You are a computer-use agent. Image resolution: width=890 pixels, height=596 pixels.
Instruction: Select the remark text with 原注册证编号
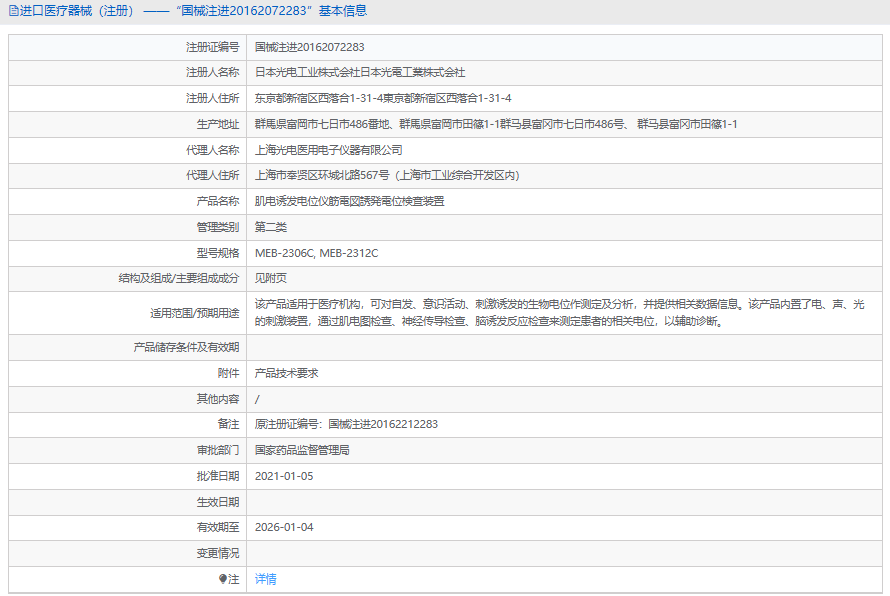[346, 424]
